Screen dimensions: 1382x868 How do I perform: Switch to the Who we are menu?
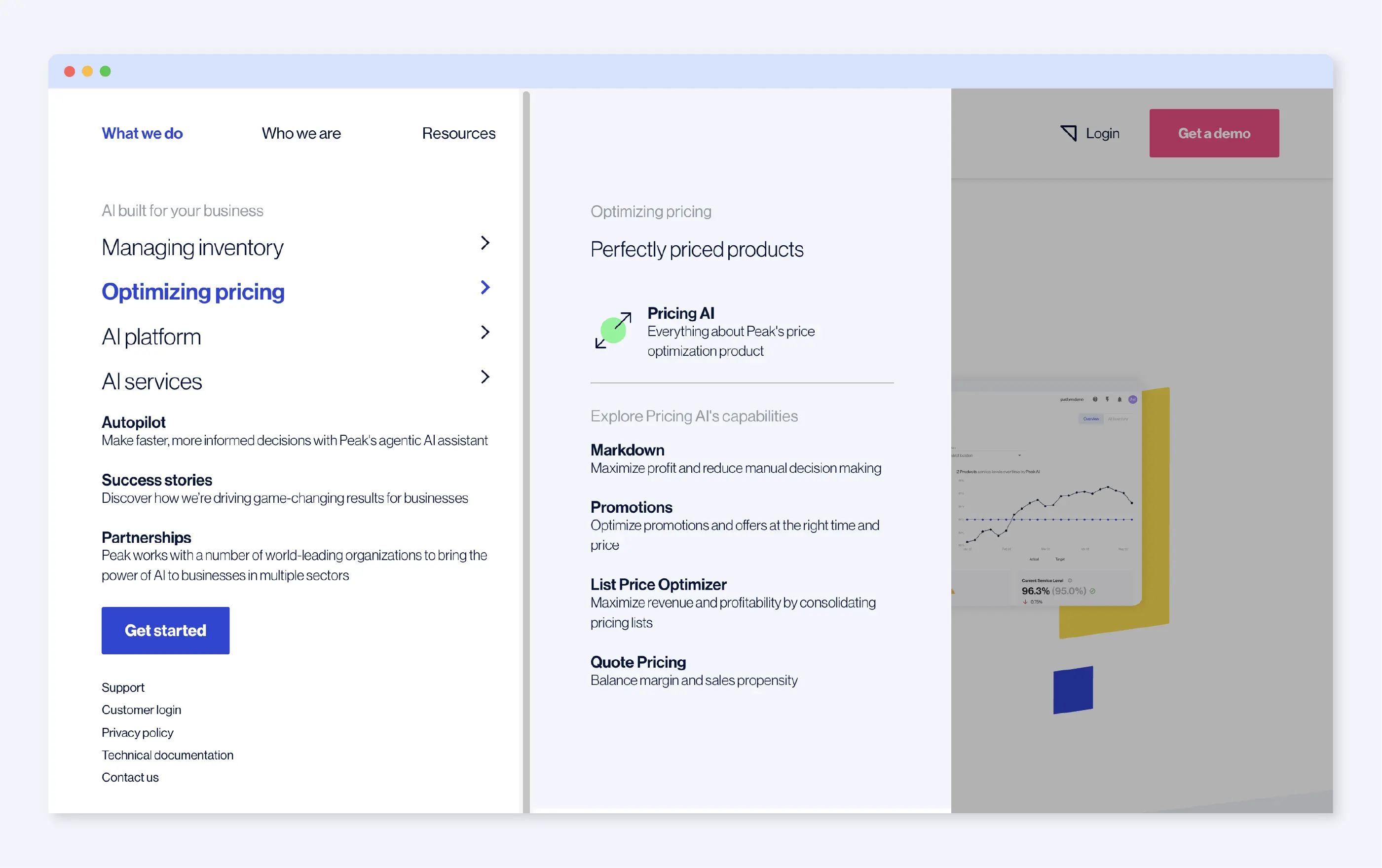[x=301, y=133]
